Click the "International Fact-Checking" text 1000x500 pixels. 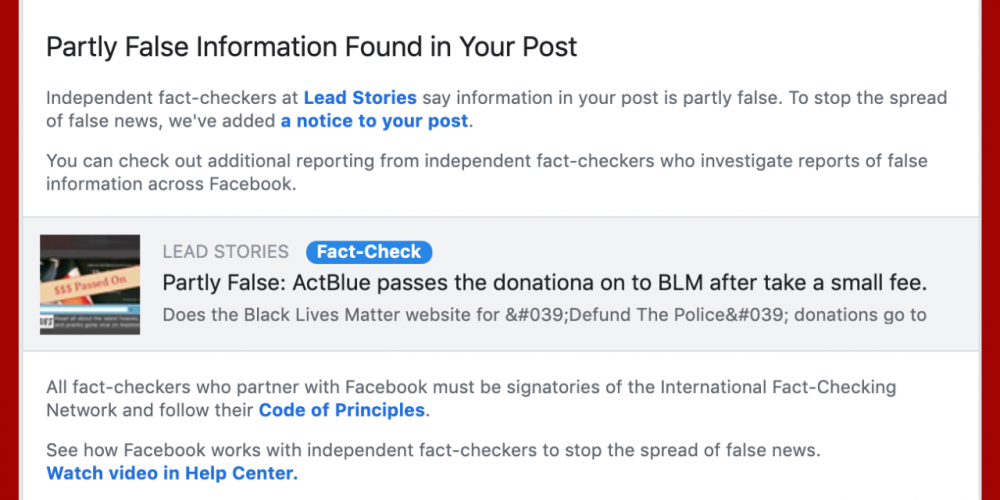click(782, 387)
